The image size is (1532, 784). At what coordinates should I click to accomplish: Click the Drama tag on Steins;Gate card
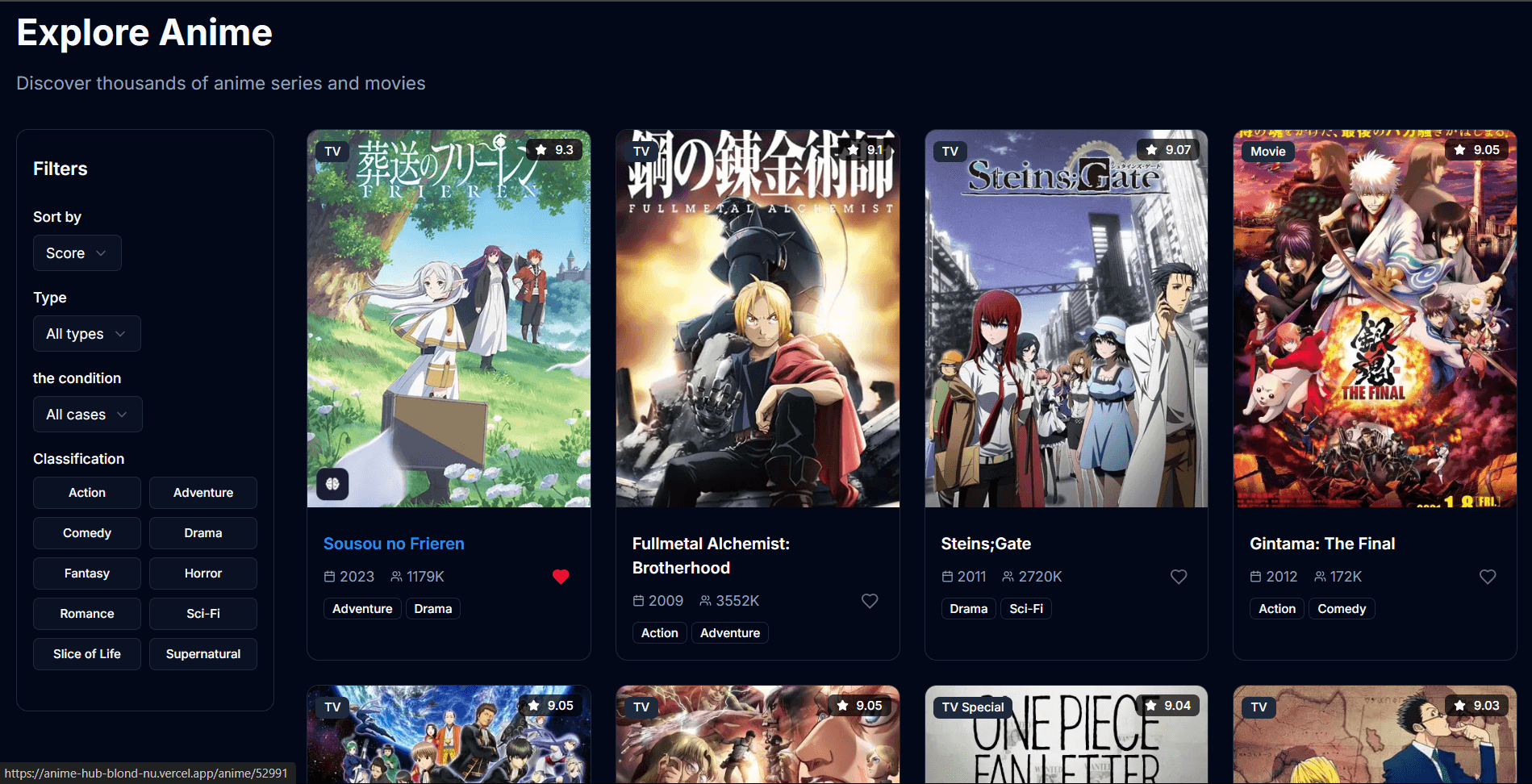(968, 609)
